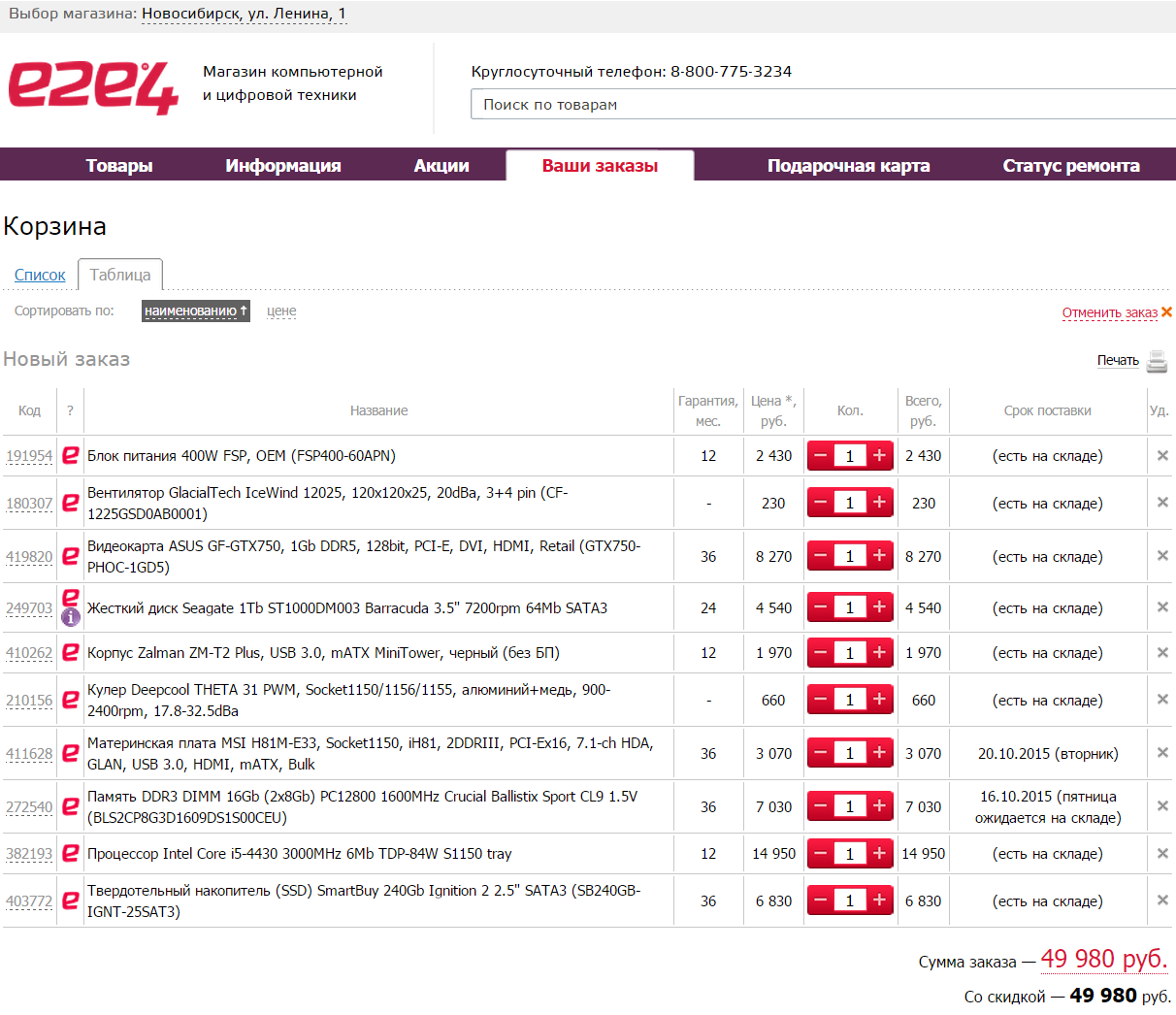Screen dimensions: 1176x1015
Task: Click delivery date 20.10.2015 (вторник)
Action: pos(1048,754)
